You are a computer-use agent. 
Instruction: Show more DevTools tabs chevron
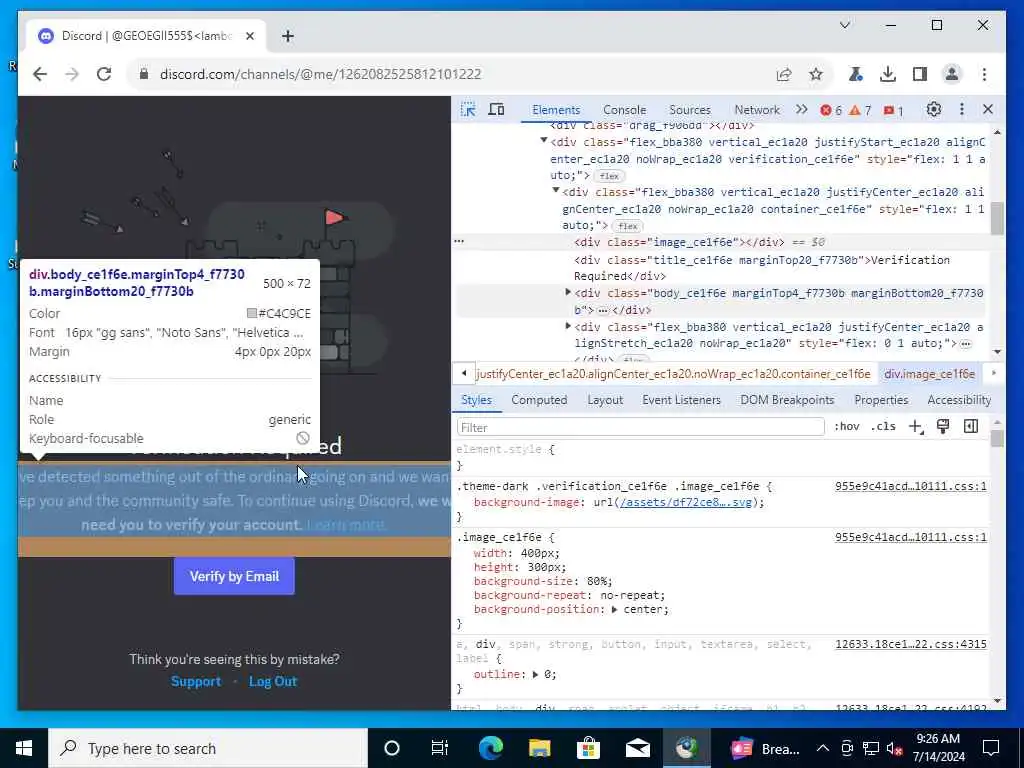pos(801,109)
